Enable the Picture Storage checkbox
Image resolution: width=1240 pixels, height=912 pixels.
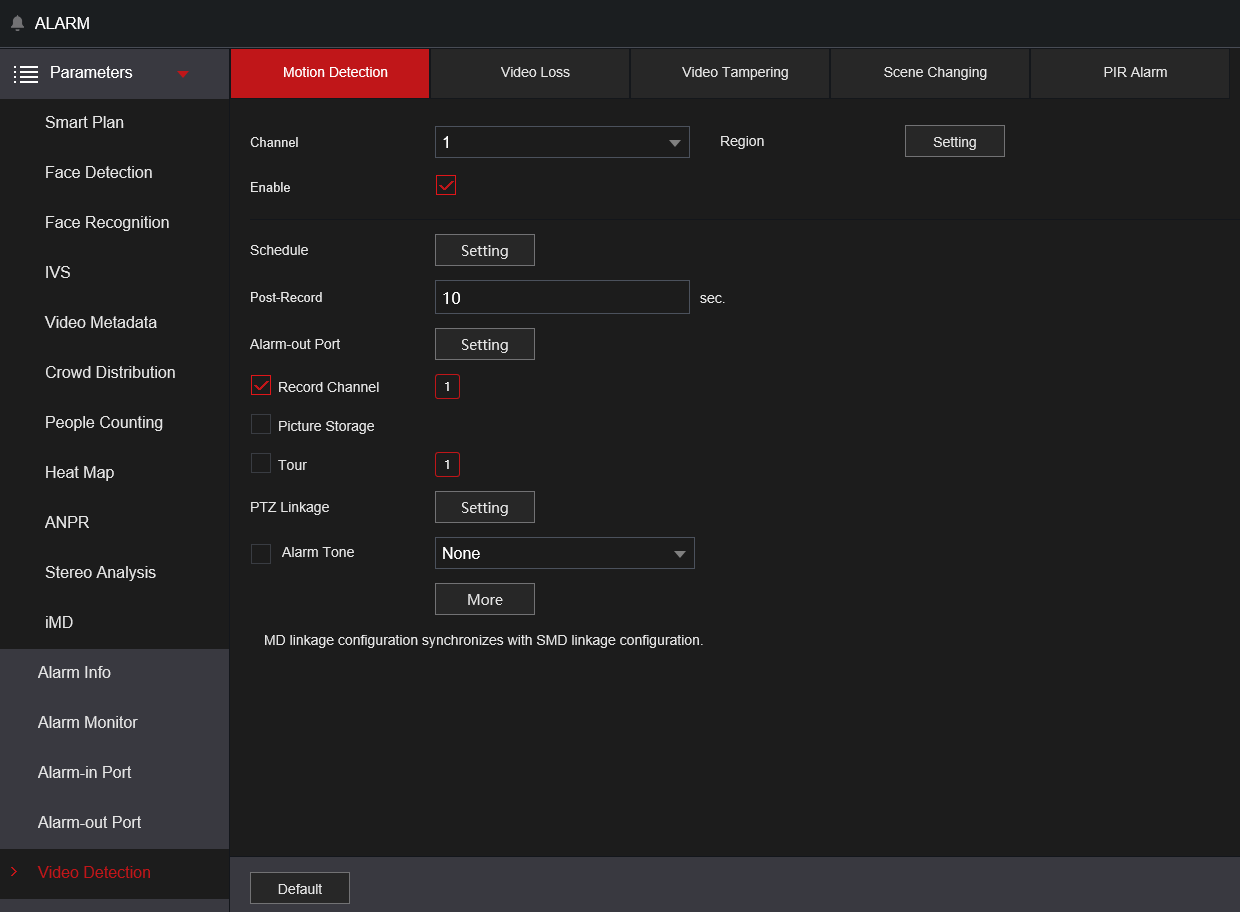pyautogui.click(x=261, y=425)
